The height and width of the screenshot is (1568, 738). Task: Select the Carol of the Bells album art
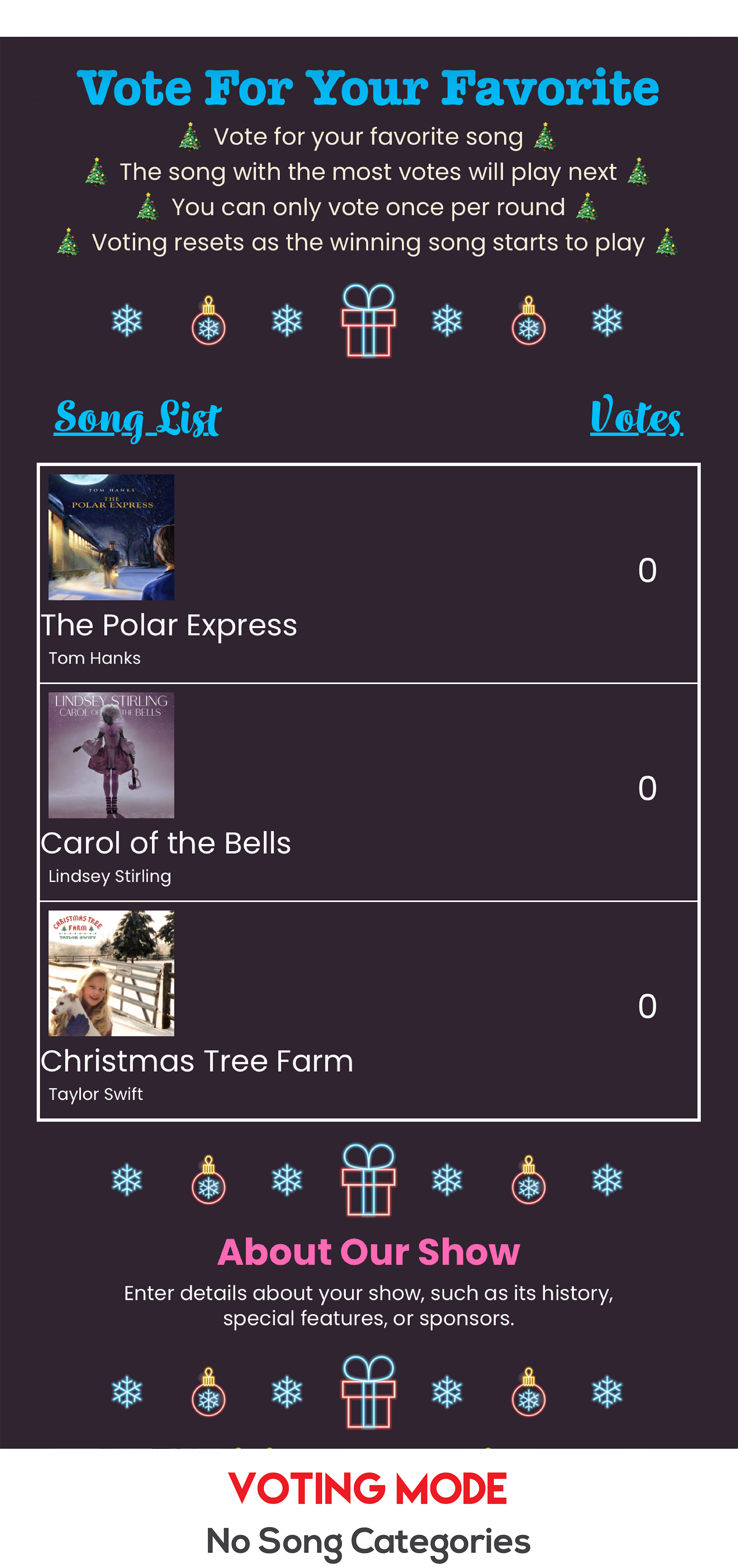[x=111, y=755]
